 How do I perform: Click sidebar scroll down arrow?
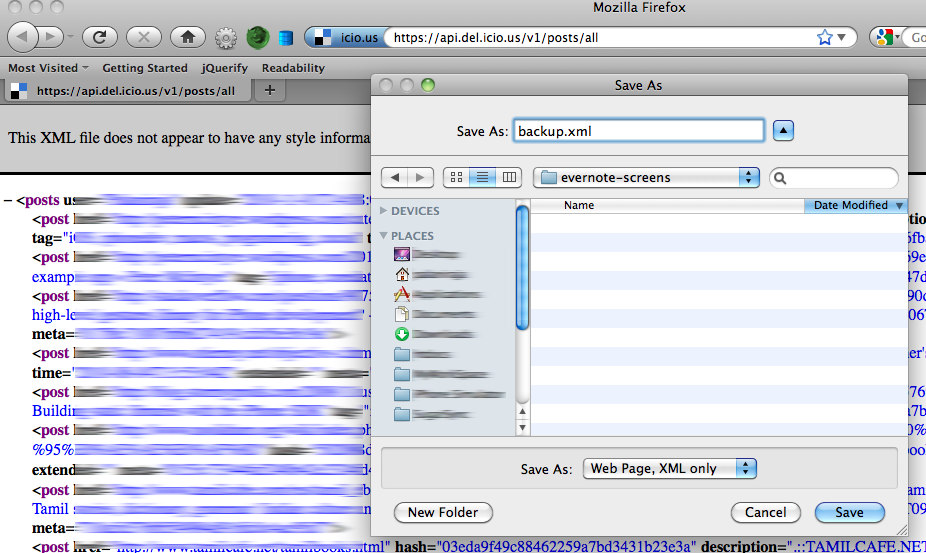point(522,427)
